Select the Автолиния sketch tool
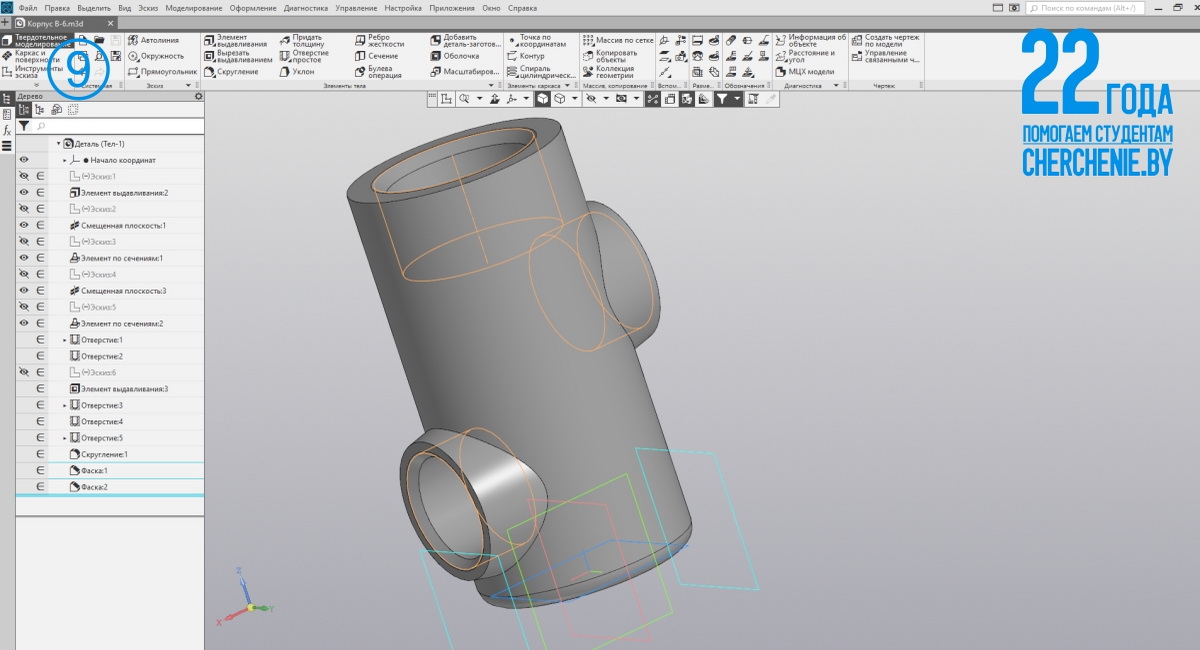 (x=153, y=40)
